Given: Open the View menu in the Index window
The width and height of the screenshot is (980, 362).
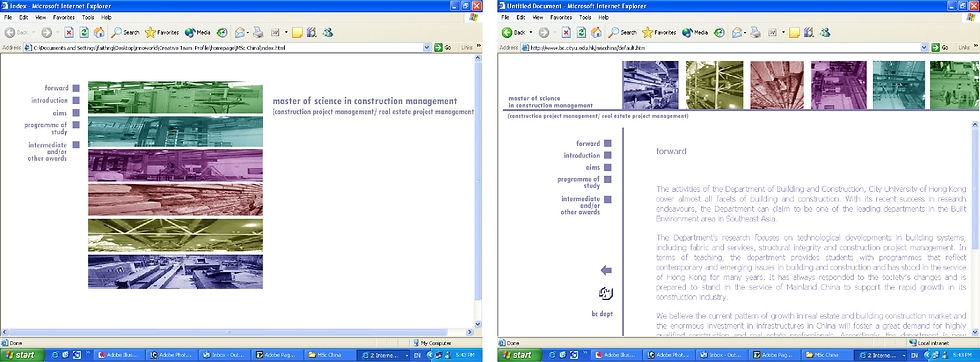Looking at the screenshot, I should [41, 18].
